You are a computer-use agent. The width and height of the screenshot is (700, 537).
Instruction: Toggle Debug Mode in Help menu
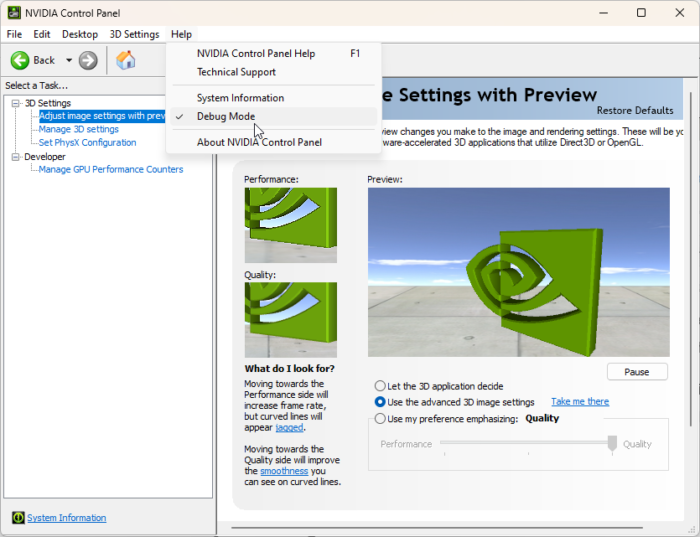[274, 117]
